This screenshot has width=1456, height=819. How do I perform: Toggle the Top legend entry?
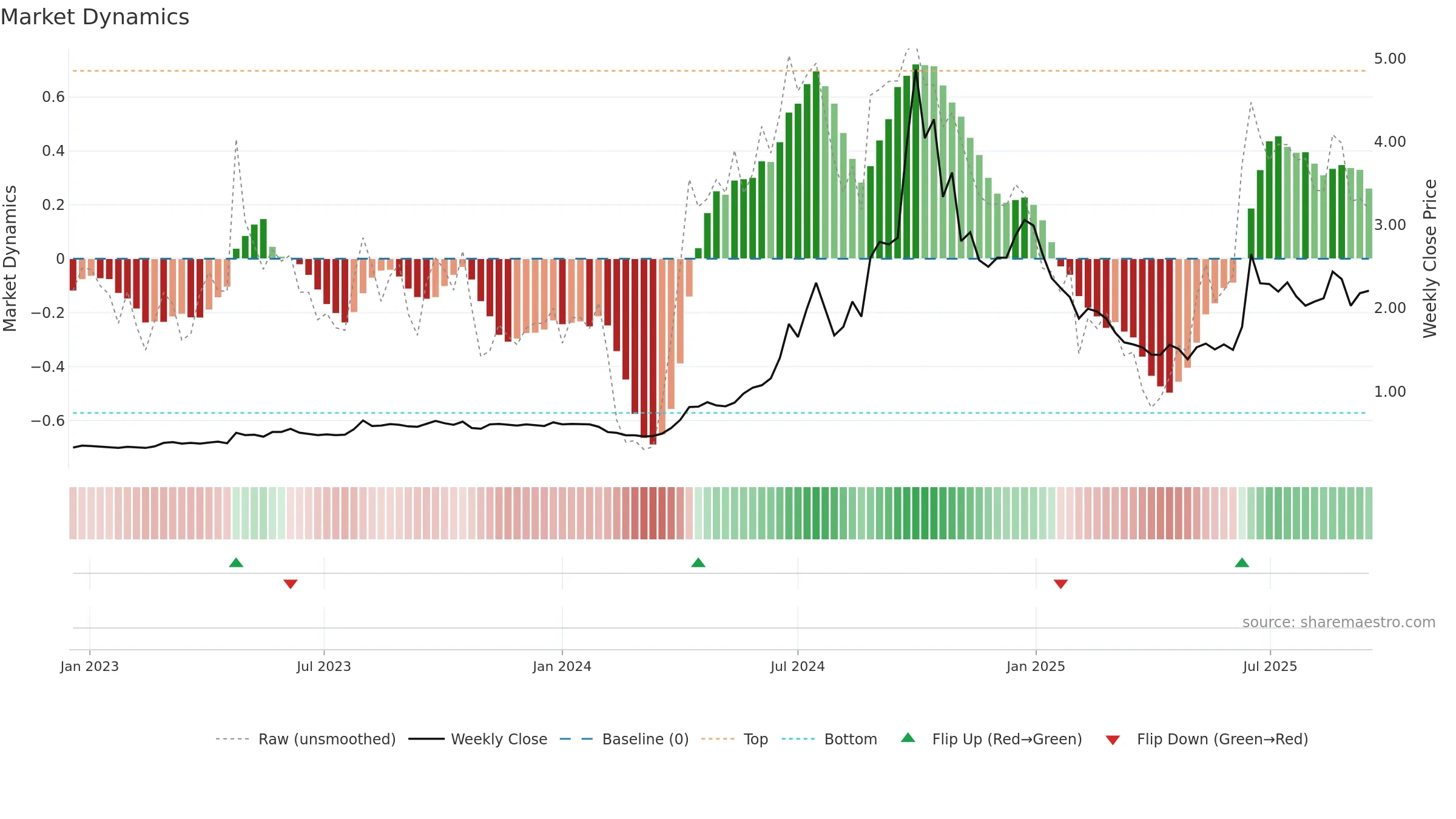tap(735, 739)
